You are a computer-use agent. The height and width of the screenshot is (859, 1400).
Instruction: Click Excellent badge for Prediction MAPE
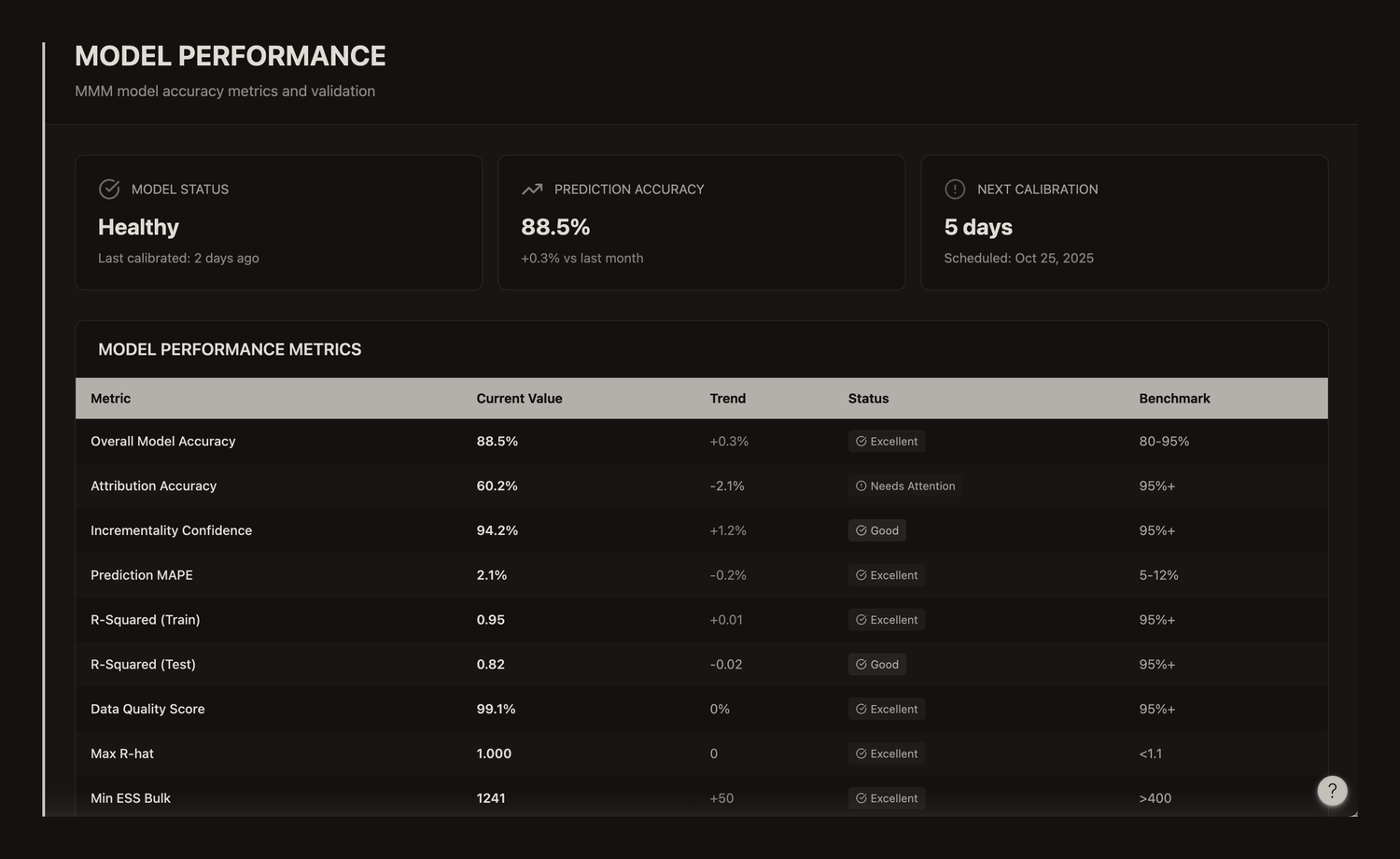tap(887, 575)
